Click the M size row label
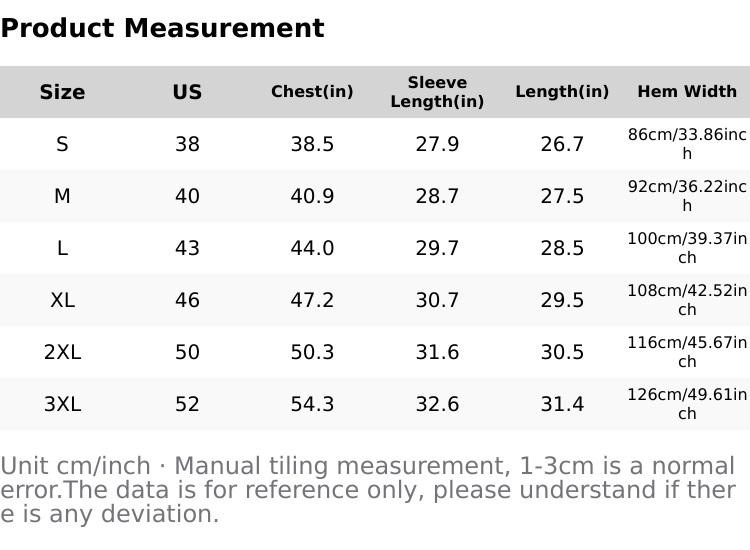The height and width of the screenshot is (550, 750). point(62,196)
